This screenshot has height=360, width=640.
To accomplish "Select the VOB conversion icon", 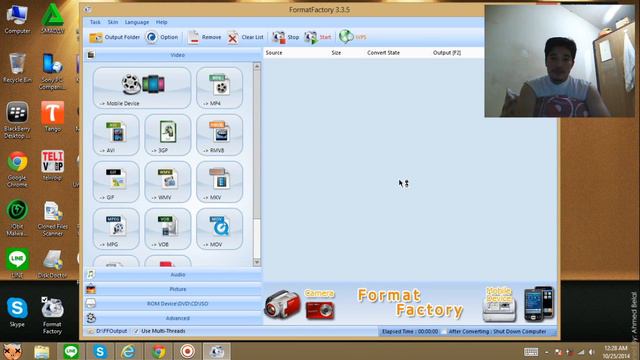I will click(168, 229).
